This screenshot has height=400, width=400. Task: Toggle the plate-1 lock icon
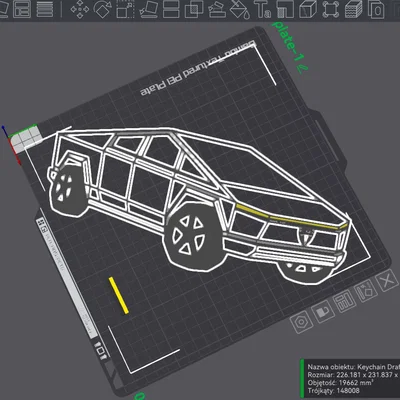(323, 312)
